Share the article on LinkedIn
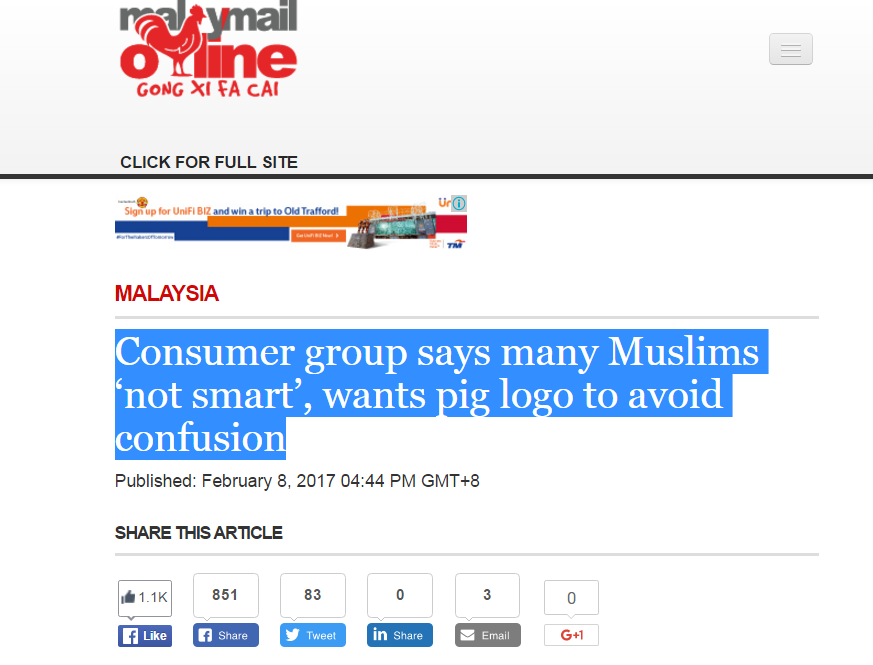The height and width of the screenshot is (665, 873). tap(399, 635)
